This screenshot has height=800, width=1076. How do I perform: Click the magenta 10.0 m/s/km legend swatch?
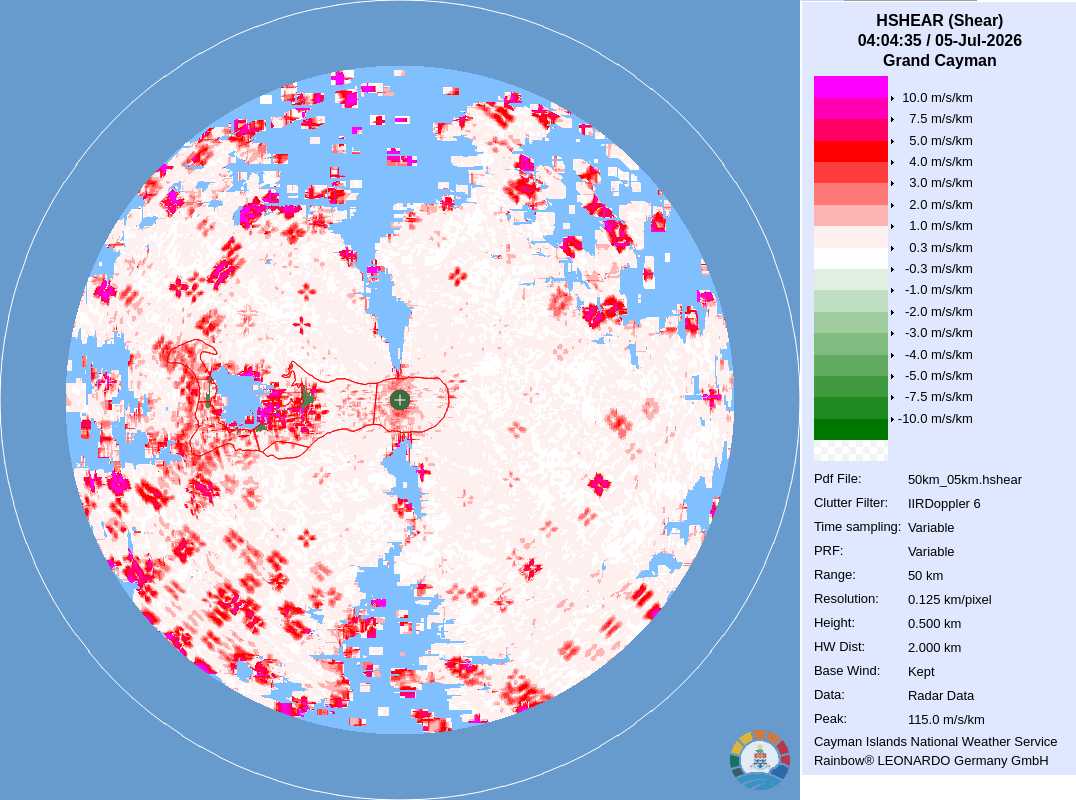click(x=850, y=87)
